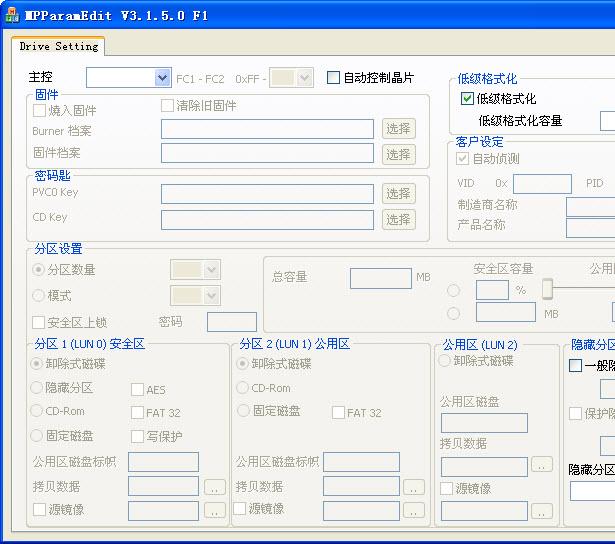Select 固定磁盘 radio in 分区 2
The width and height of the screenshot is (615, 544).
pyautogui.click(x=243, y=411)
